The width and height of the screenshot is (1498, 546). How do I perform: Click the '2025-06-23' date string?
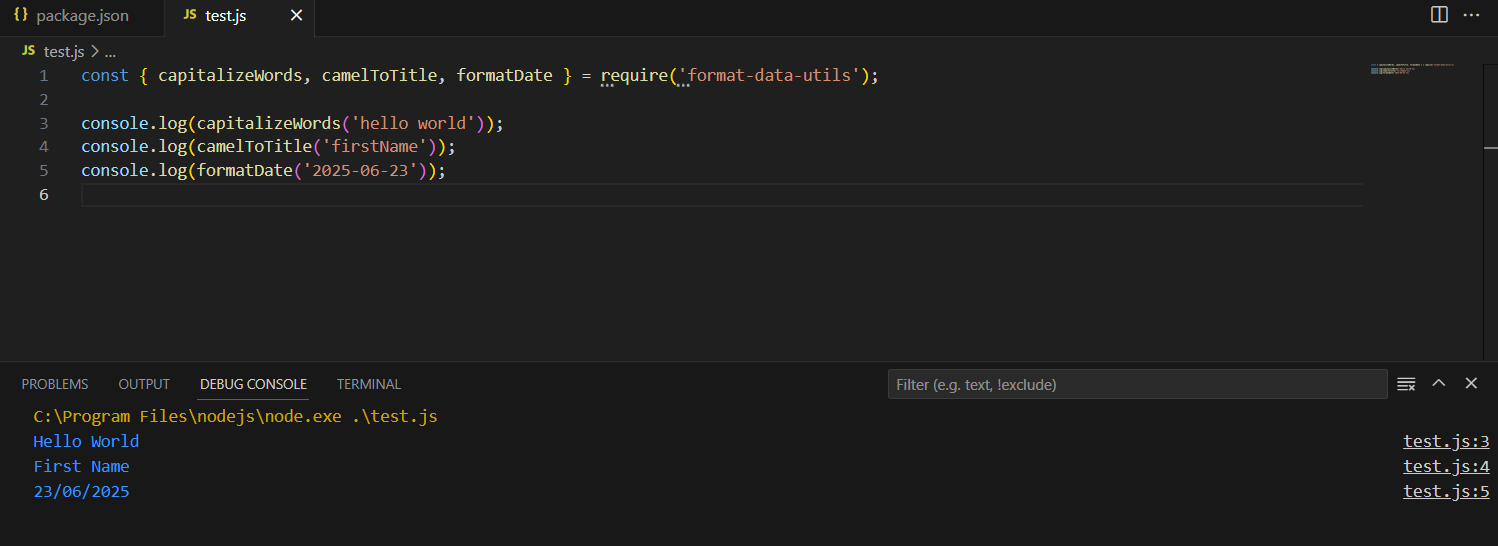360,170
